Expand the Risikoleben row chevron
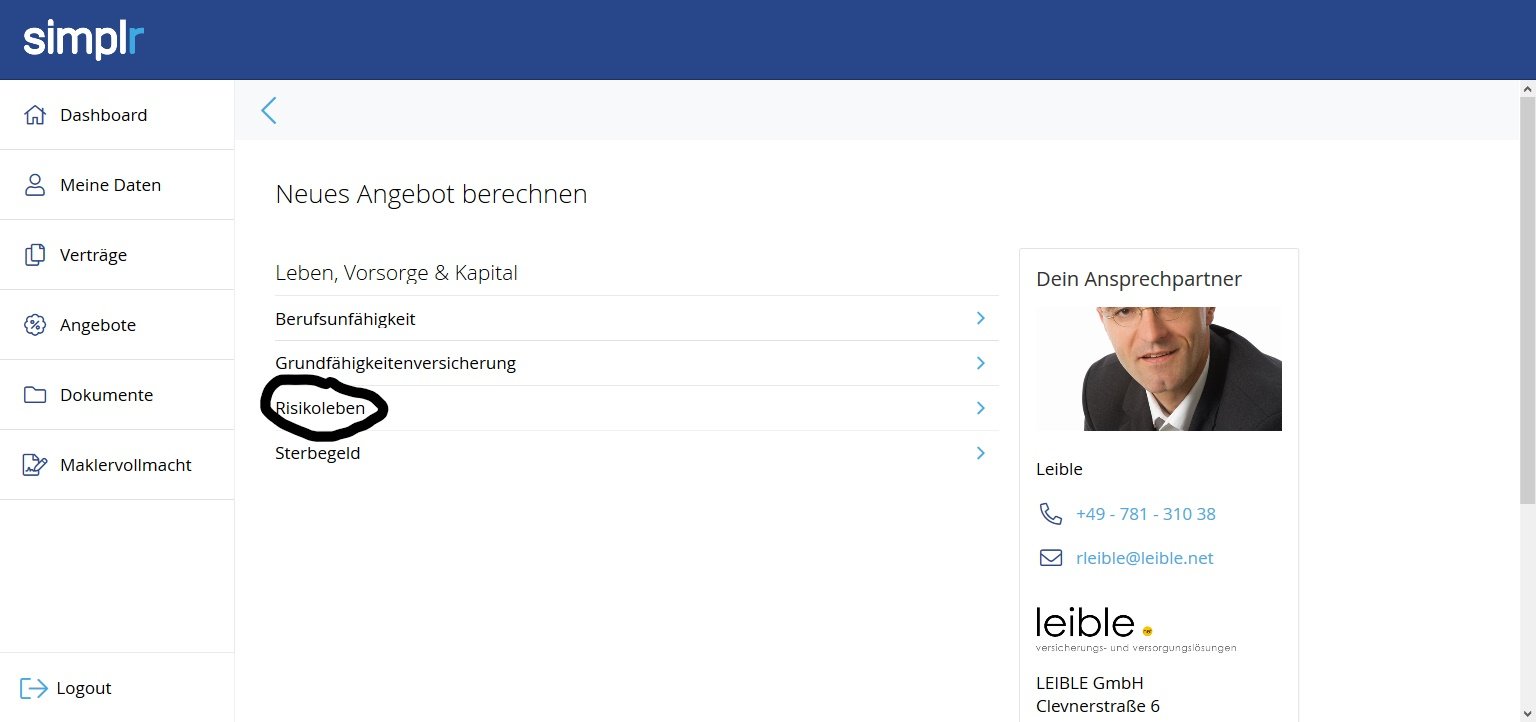 tap(981, 408)
